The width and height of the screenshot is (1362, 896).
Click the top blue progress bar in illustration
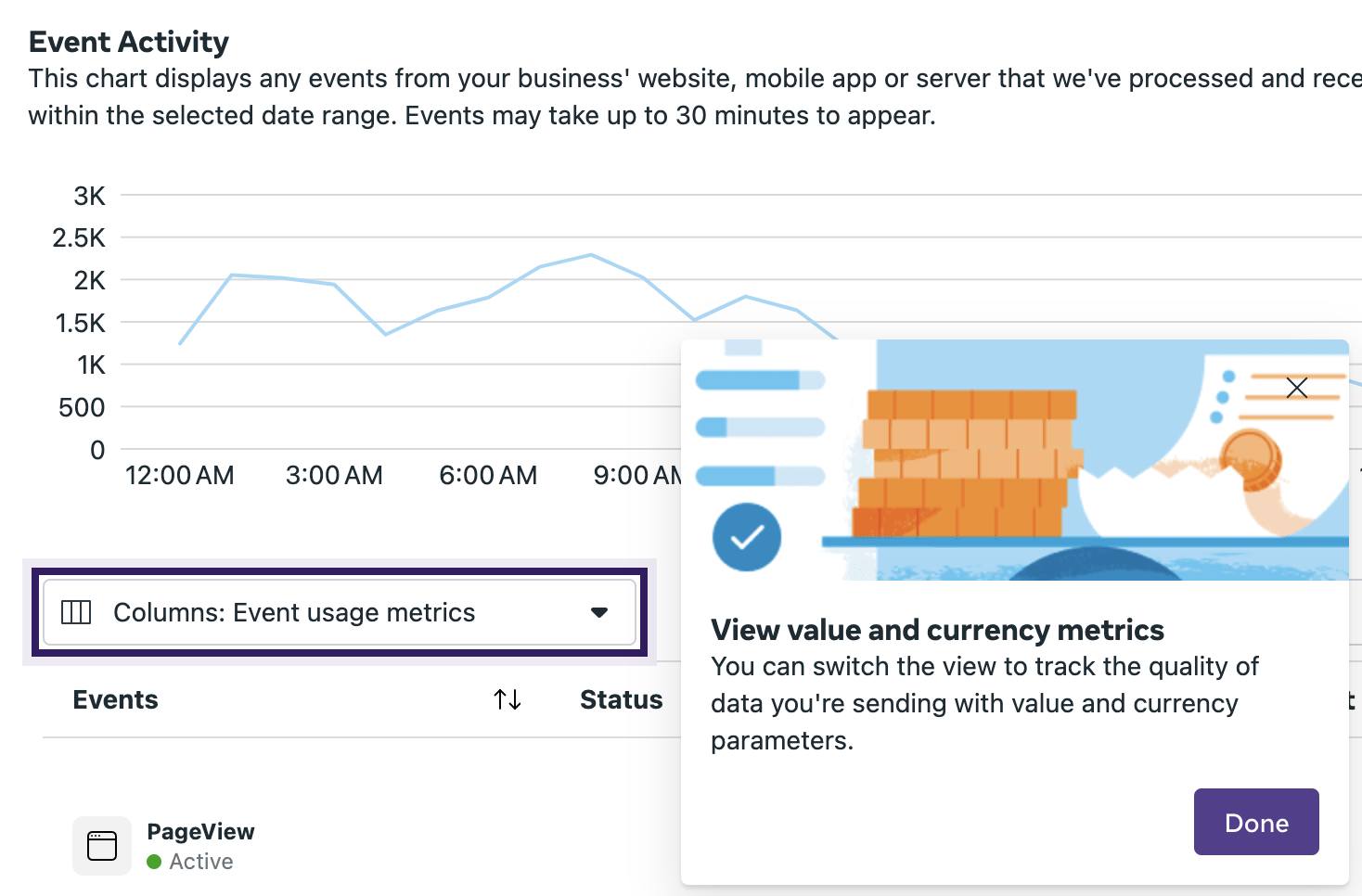tap(760, 380)
